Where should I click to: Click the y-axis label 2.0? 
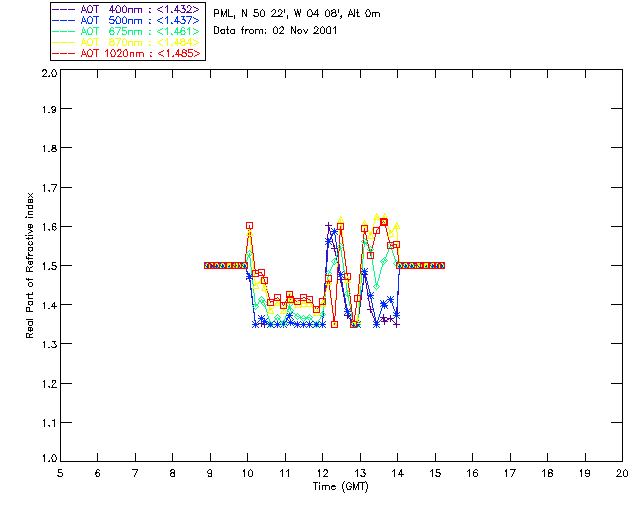coord(49,73)
